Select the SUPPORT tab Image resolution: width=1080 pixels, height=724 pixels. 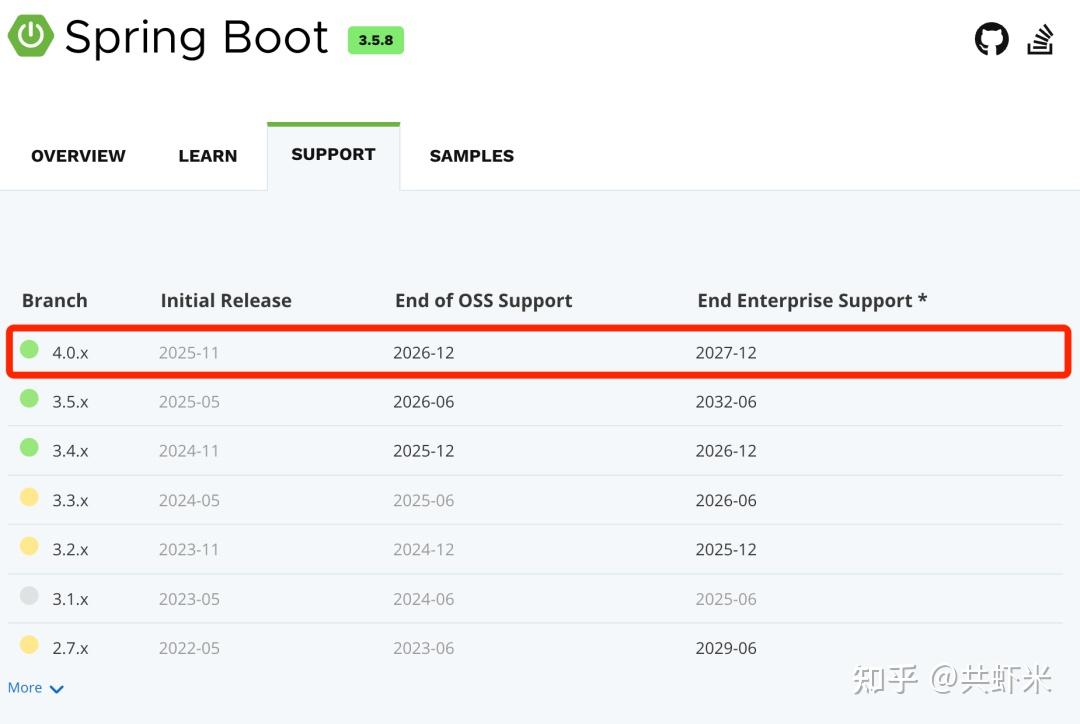[x=333, y=154]
